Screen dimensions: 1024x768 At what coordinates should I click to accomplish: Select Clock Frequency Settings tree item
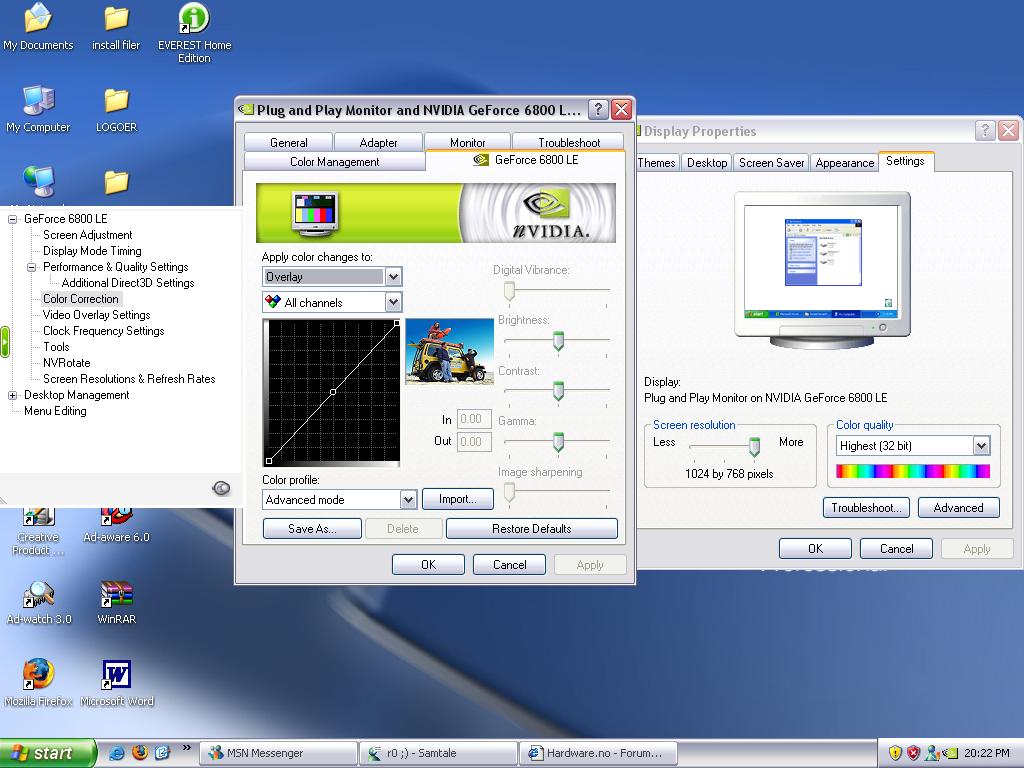click(x=103, y=331)
